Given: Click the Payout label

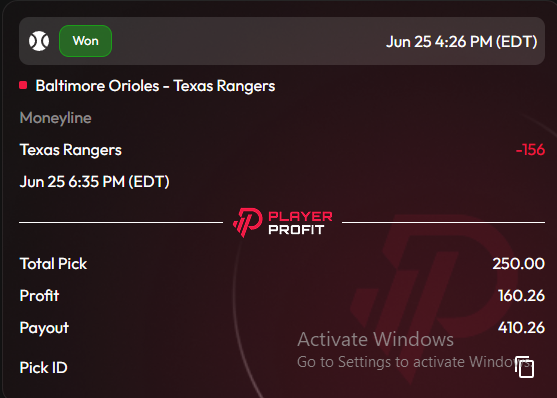Looking at the screenshot, I should (44, 328).
